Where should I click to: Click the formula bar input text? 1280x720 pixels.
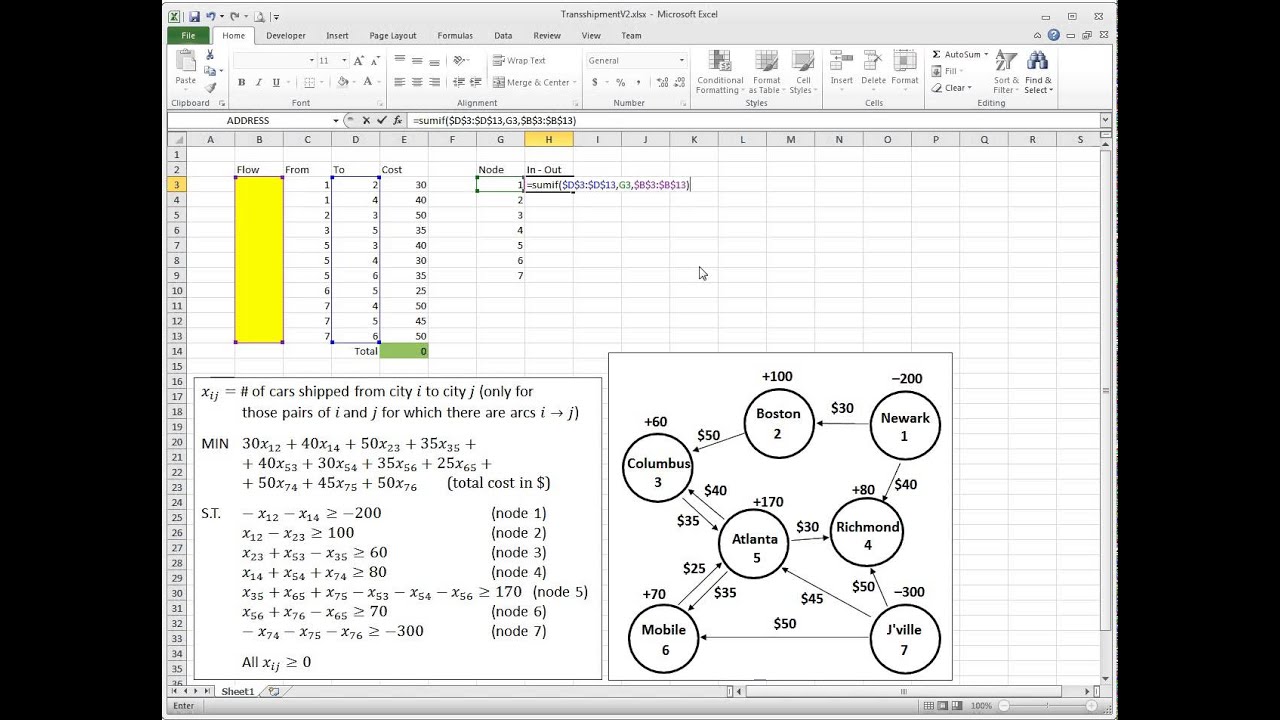tap(494, 121)
